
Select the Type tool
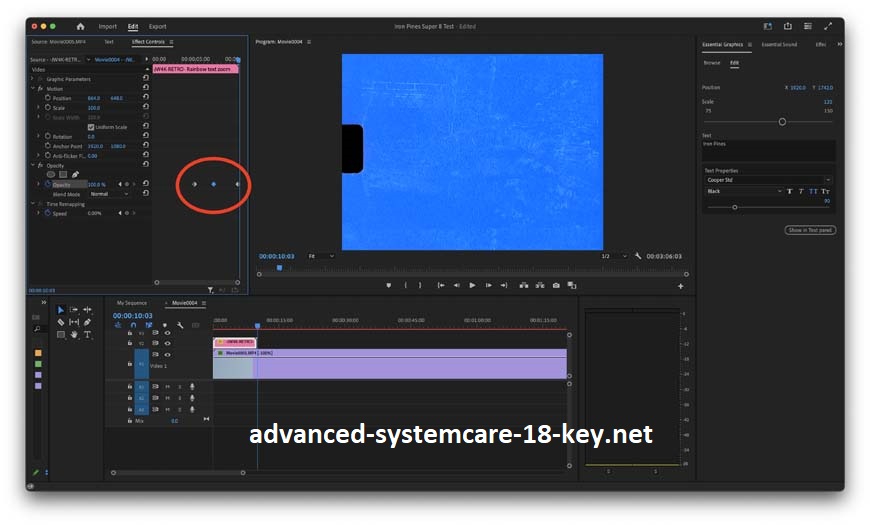(x=87, y=334)
